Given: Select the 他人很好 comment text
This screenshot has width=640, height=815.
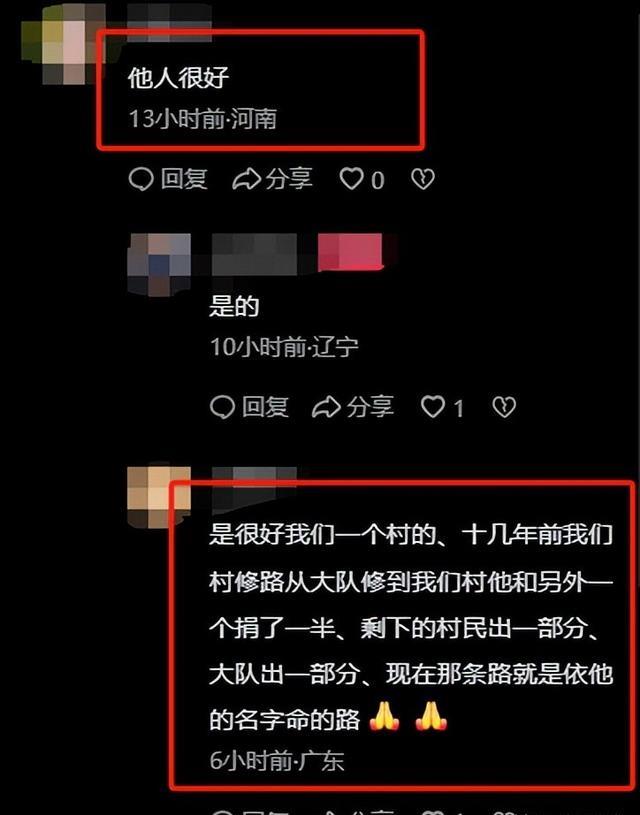Looking at the screenshot, I should (x=178, y=78).
